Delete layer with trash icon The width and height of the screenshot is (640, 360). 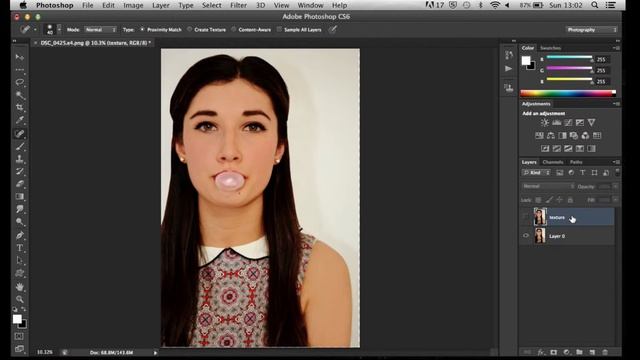(605, 352)
